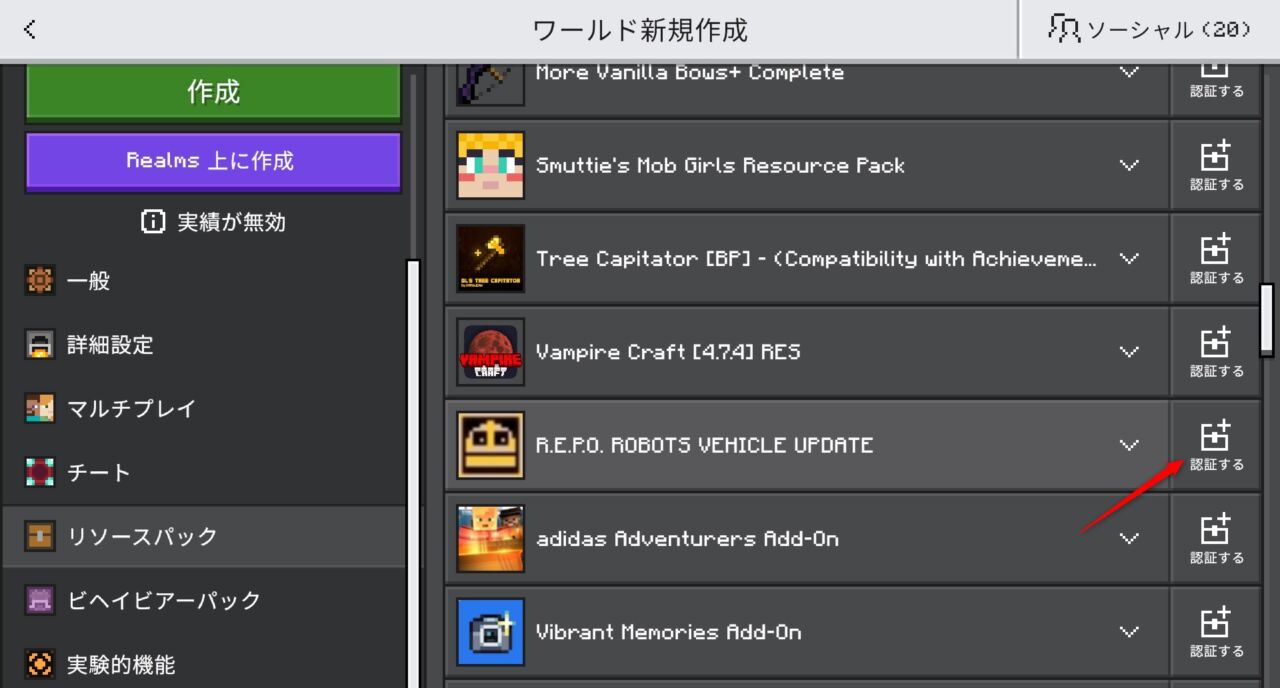This screenshot has width=1280, height=688.
Task: Click the Tree Capitator [BP] pack name
Action: tap(816, 259)
